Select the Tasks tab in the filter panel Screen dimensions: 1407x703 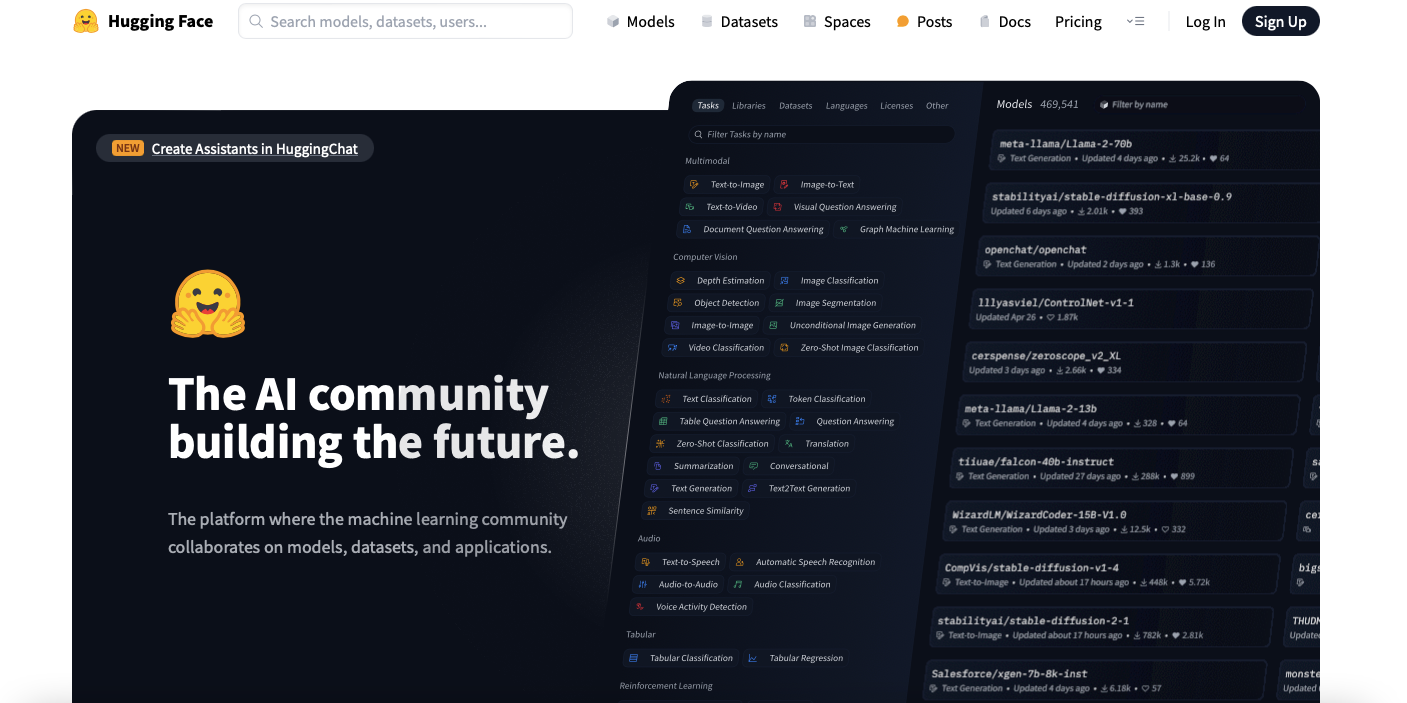coord(708,105)
